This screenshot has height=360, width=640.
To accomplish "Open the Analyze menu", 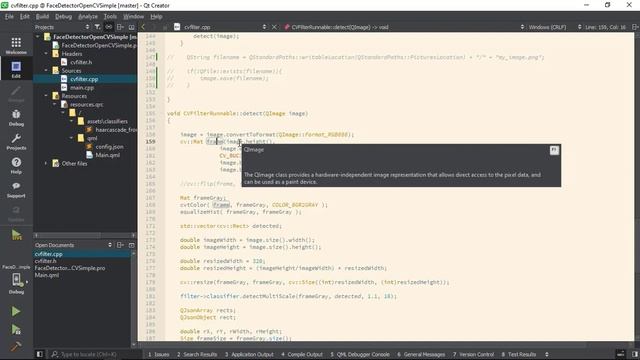I will 88,16.
